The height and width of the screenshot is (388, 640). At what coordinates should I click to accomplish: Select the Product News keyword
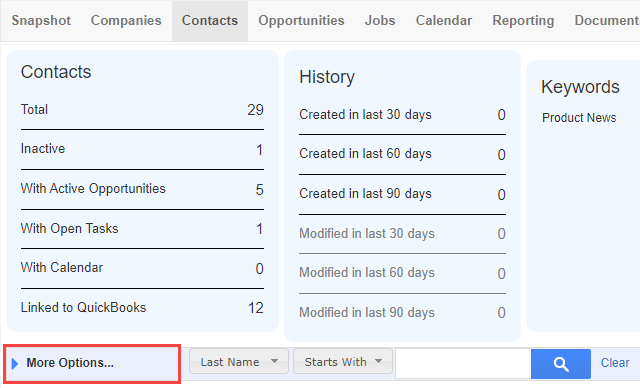(579, 118)
